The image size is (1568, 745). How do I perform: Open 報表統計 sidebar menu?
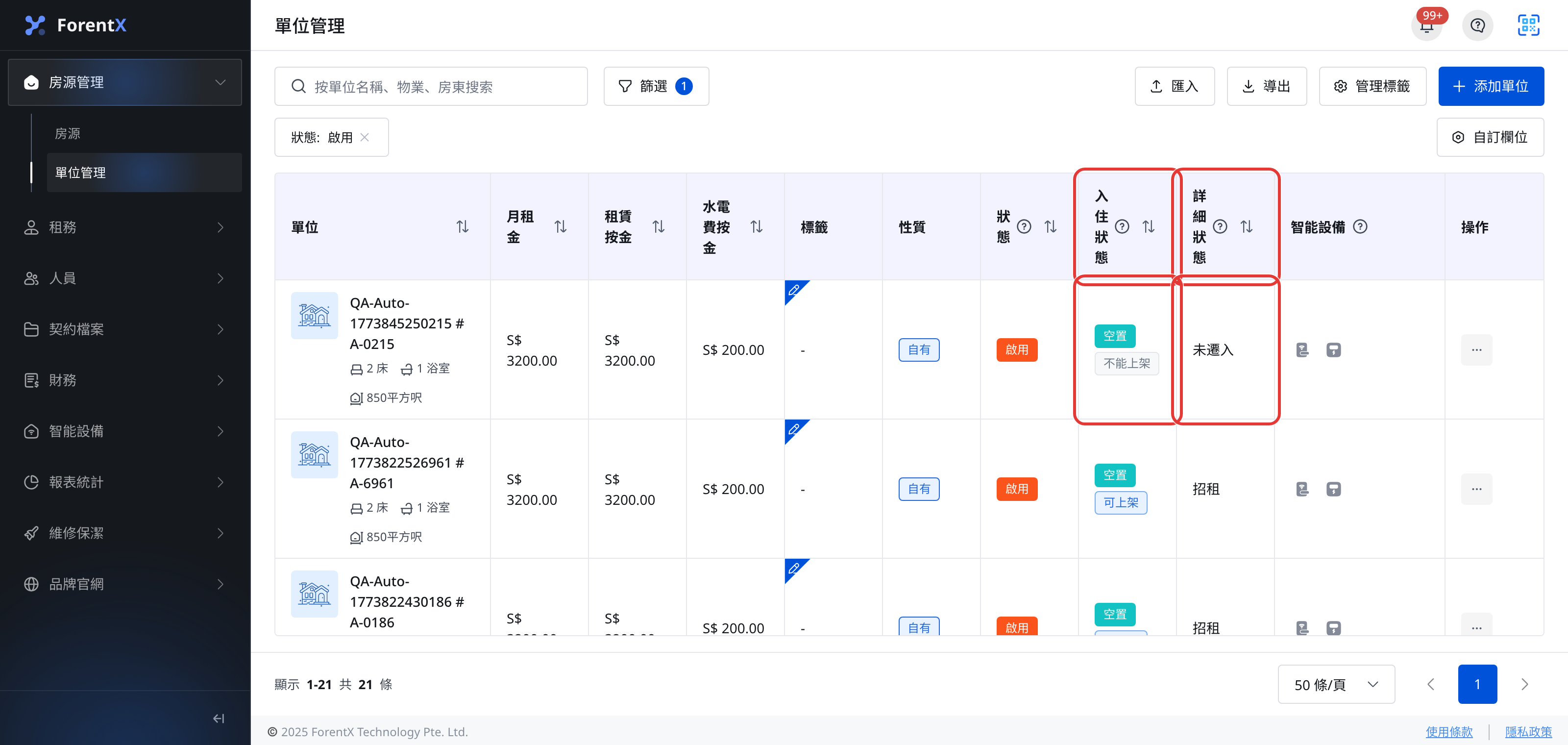[x=125, y=482]
